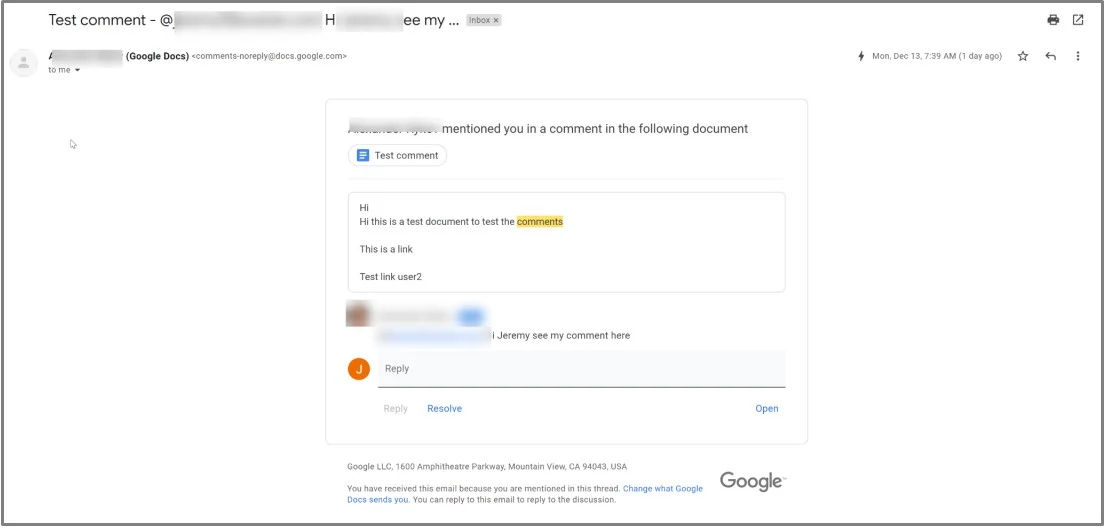The height and width of the screenshot is (528, 1104).
Task: Follow 'Change what Google Docs sends you' link
Action: tap(525, 494)
